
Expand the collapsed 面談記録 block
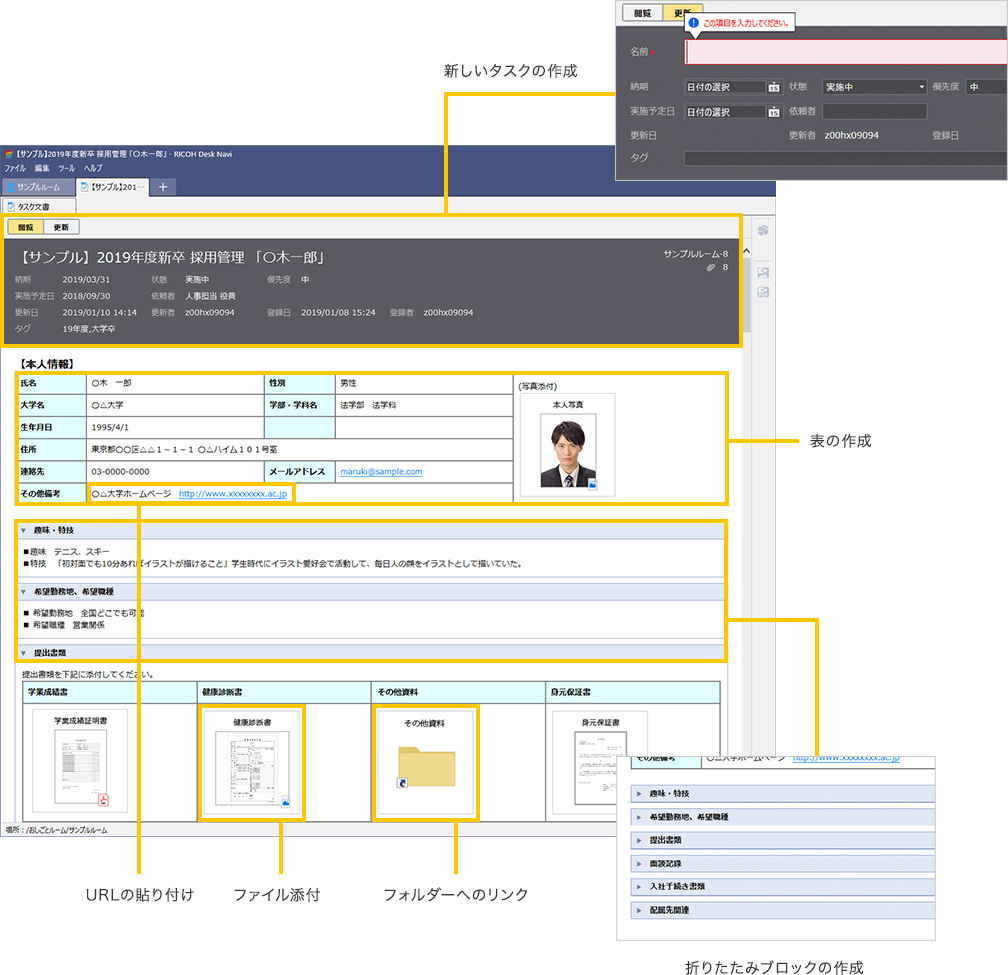638,862
